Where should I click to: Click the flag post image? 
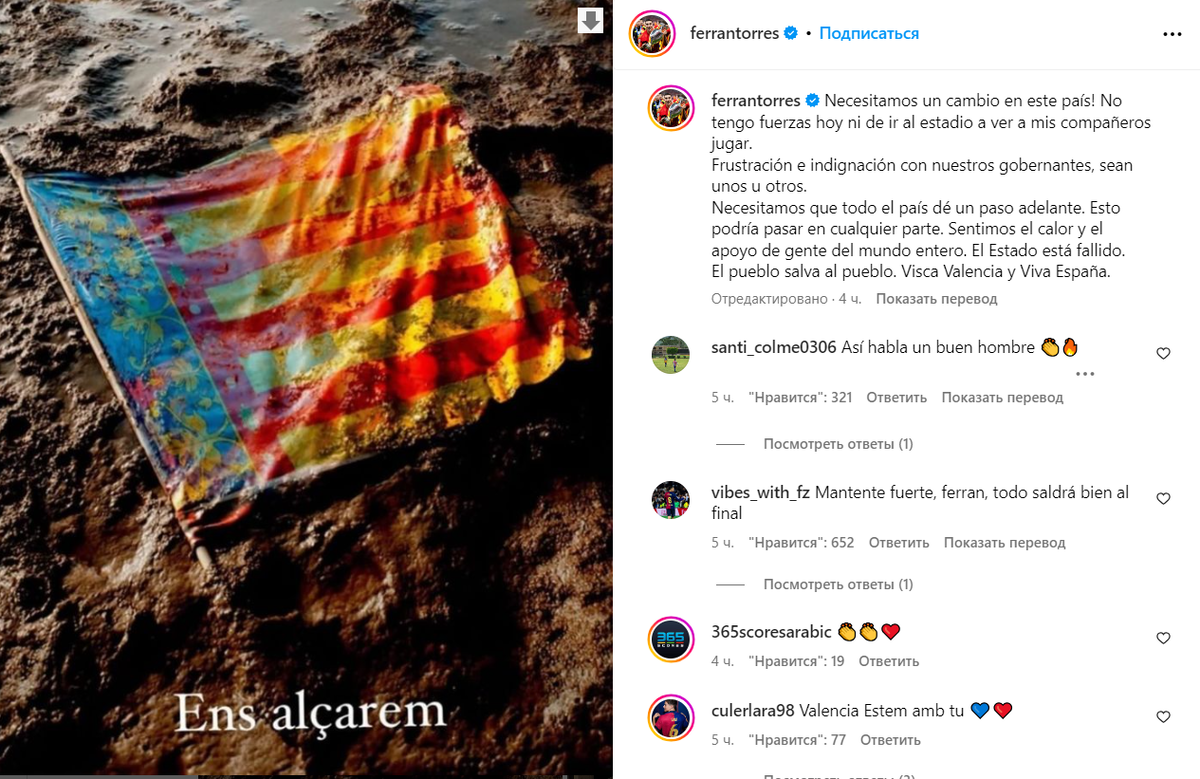click(x=306, y=389)
